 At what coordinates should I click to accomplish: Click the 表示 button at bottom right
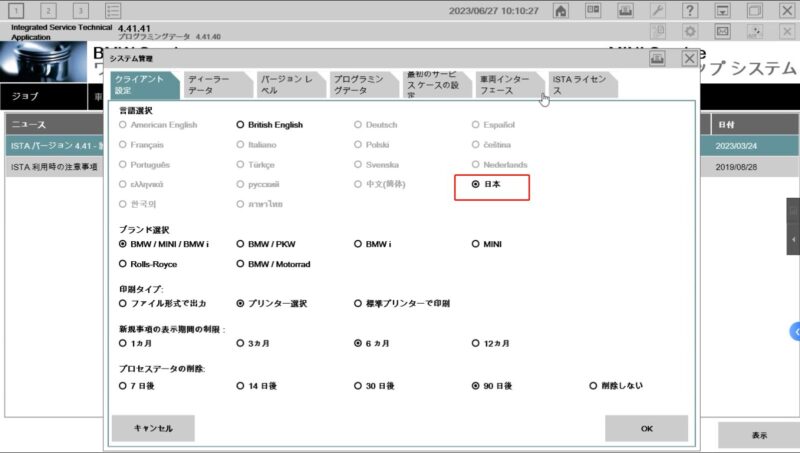point(759,435)
